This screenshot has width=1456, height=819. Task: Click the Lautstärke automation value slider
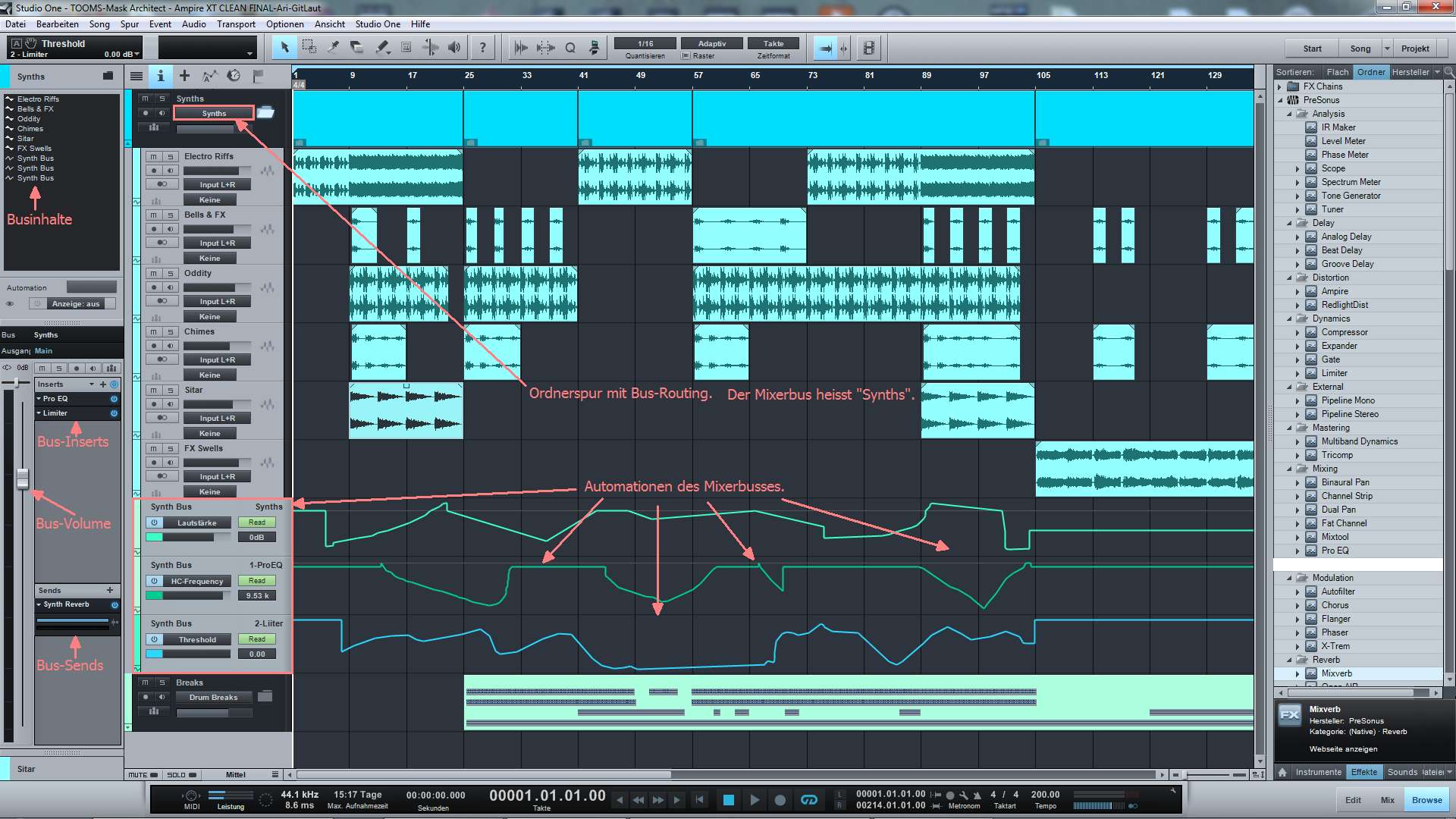[187, 537]
